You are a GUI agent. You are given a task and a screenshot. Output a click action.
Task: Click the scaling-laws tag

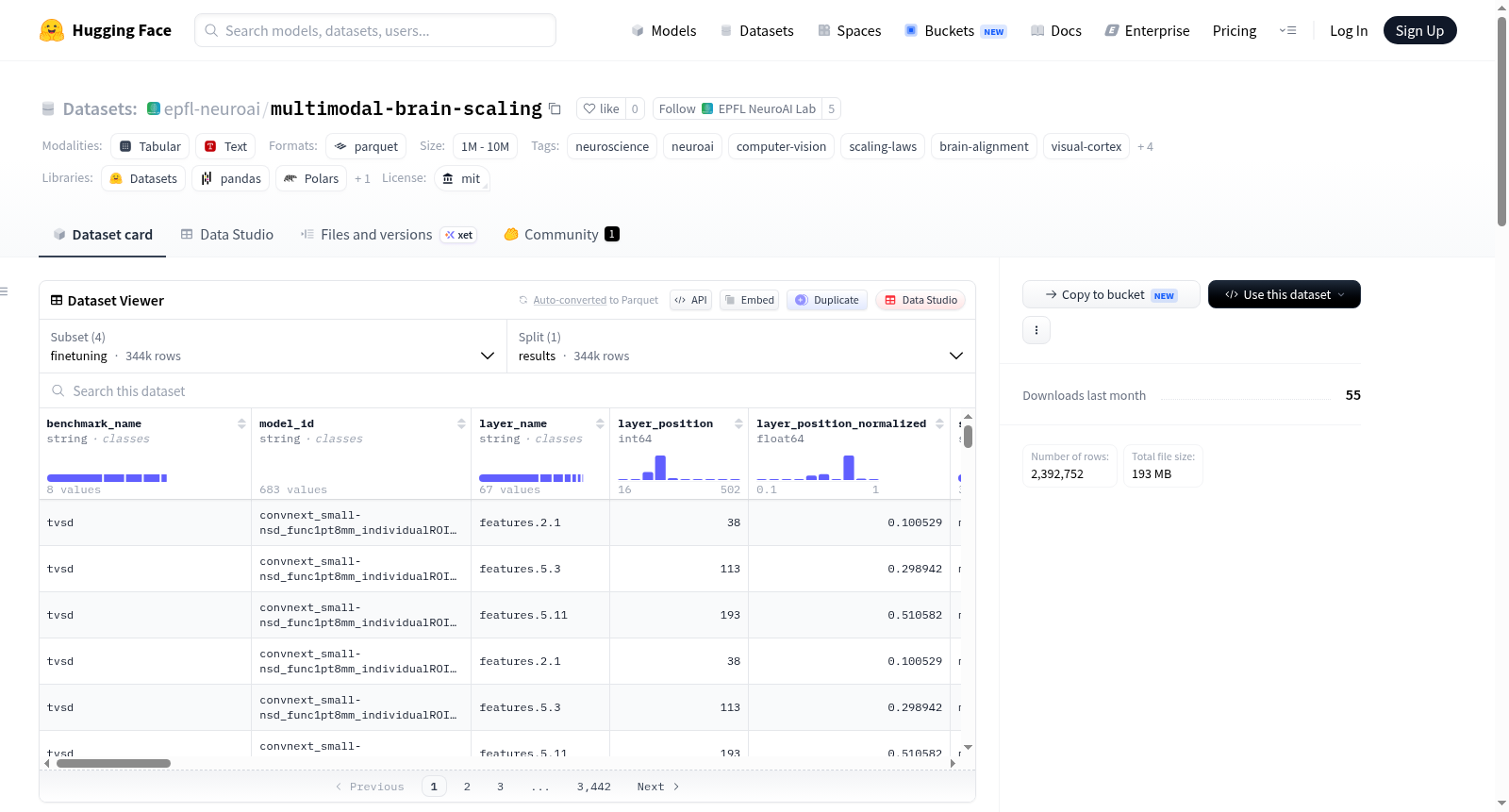tap(883, 146)
